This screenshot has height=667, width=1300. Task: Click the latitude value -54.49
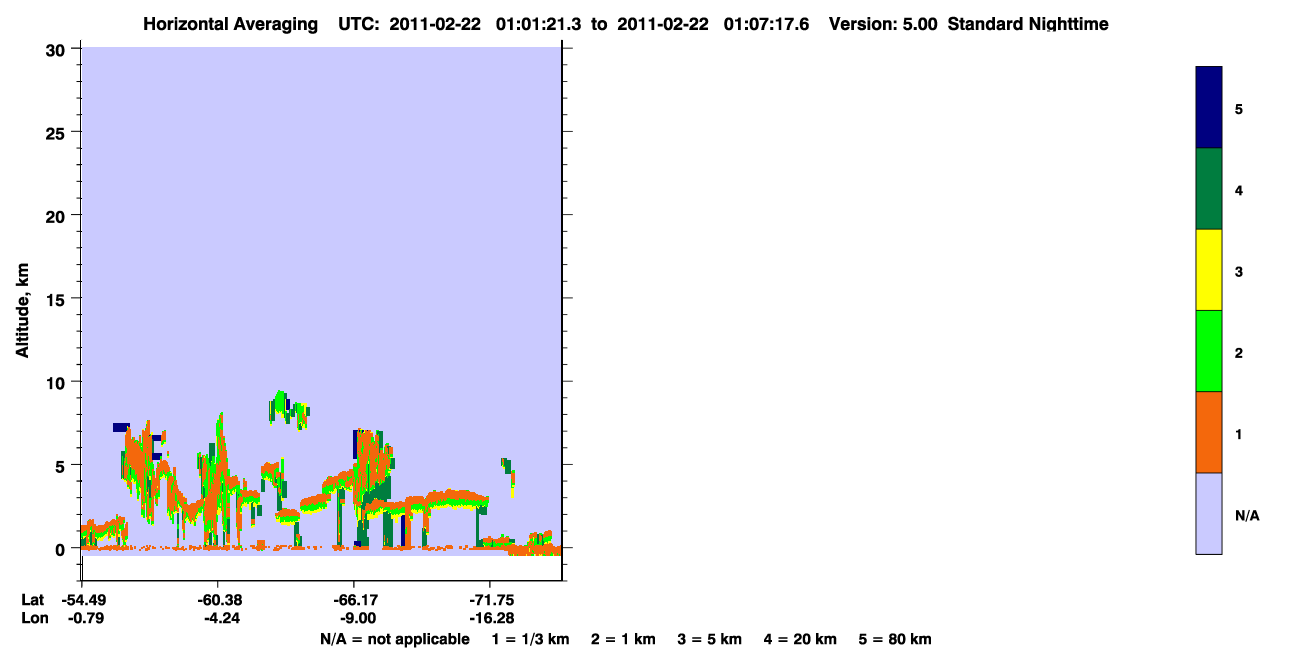[x=82, y=600]
